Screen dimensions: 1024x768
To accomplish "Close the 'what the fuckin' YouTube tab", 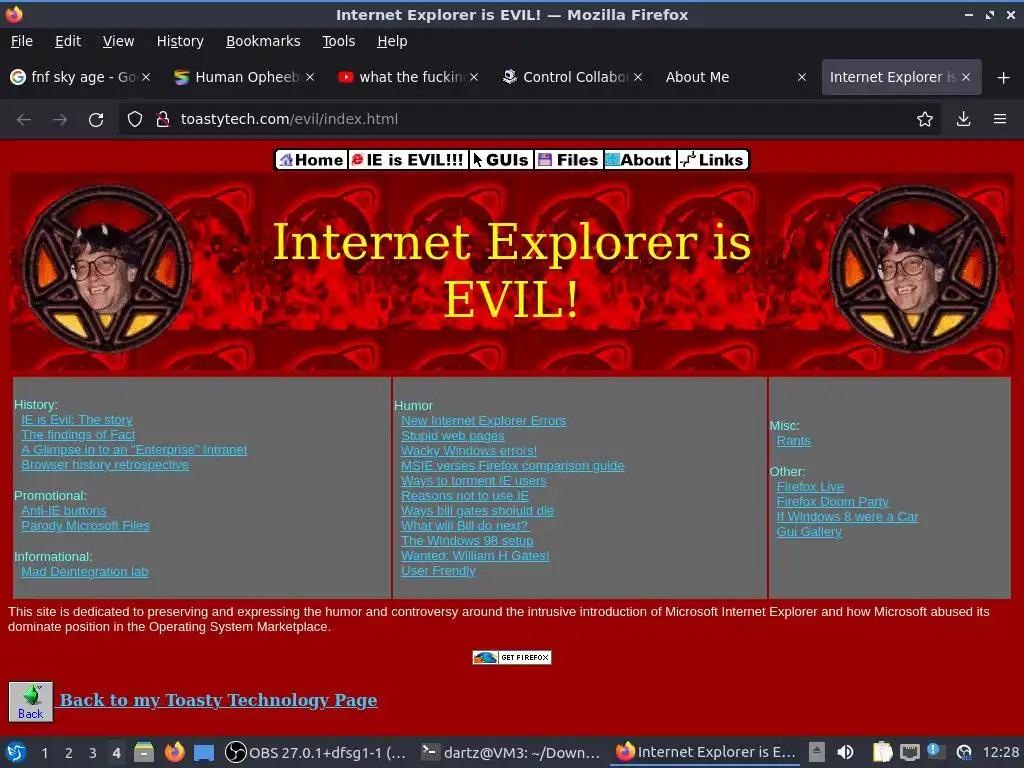I will point(474,77).
